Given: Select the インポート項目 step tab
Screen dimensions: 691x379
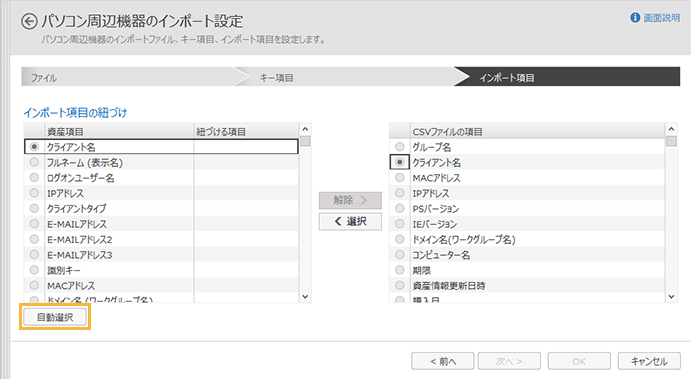Looking at the screenshot, I should (568, 77).
